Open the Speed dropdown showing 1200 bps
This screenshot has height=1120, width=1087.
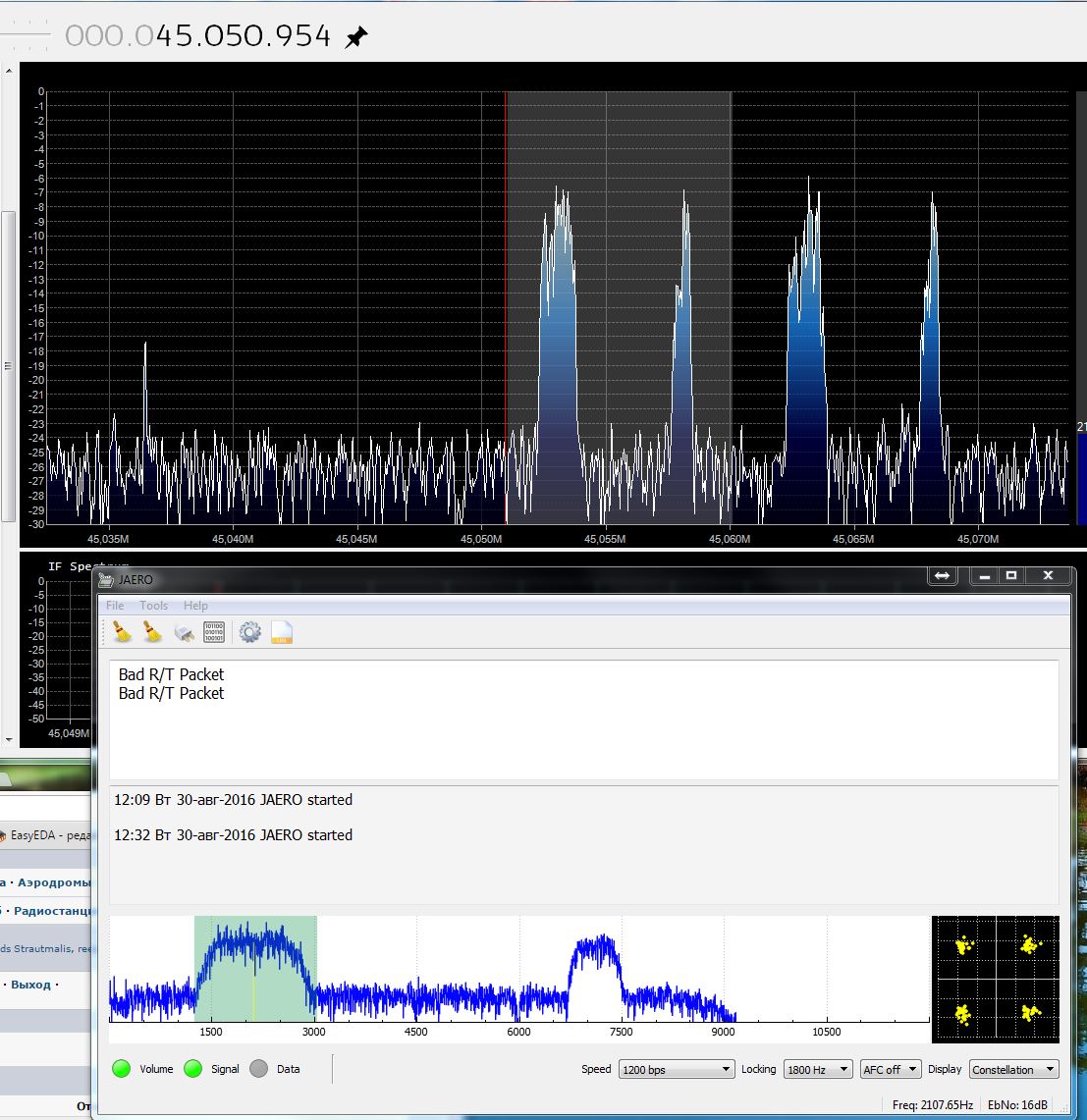pyautogui.click(x=677, y=1069)
